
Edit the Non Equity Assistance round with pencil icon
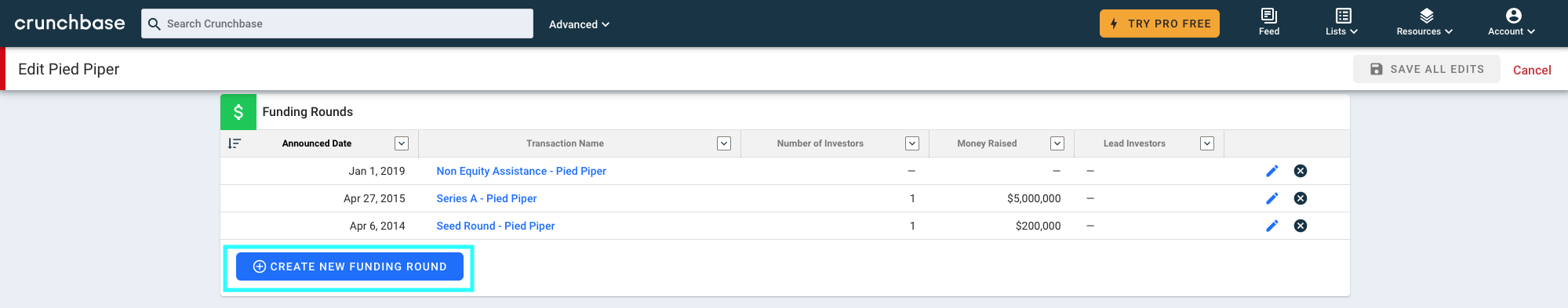point(1272,171)
